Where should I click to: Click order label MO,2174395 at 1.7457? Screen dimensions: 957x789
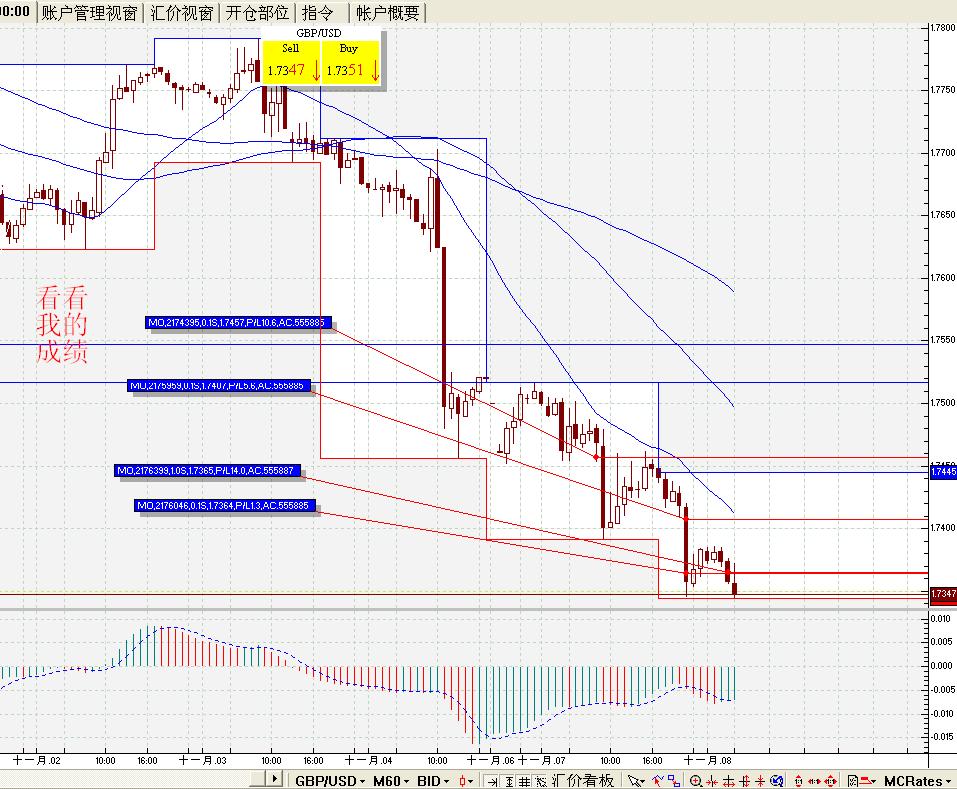click(239, 322)
